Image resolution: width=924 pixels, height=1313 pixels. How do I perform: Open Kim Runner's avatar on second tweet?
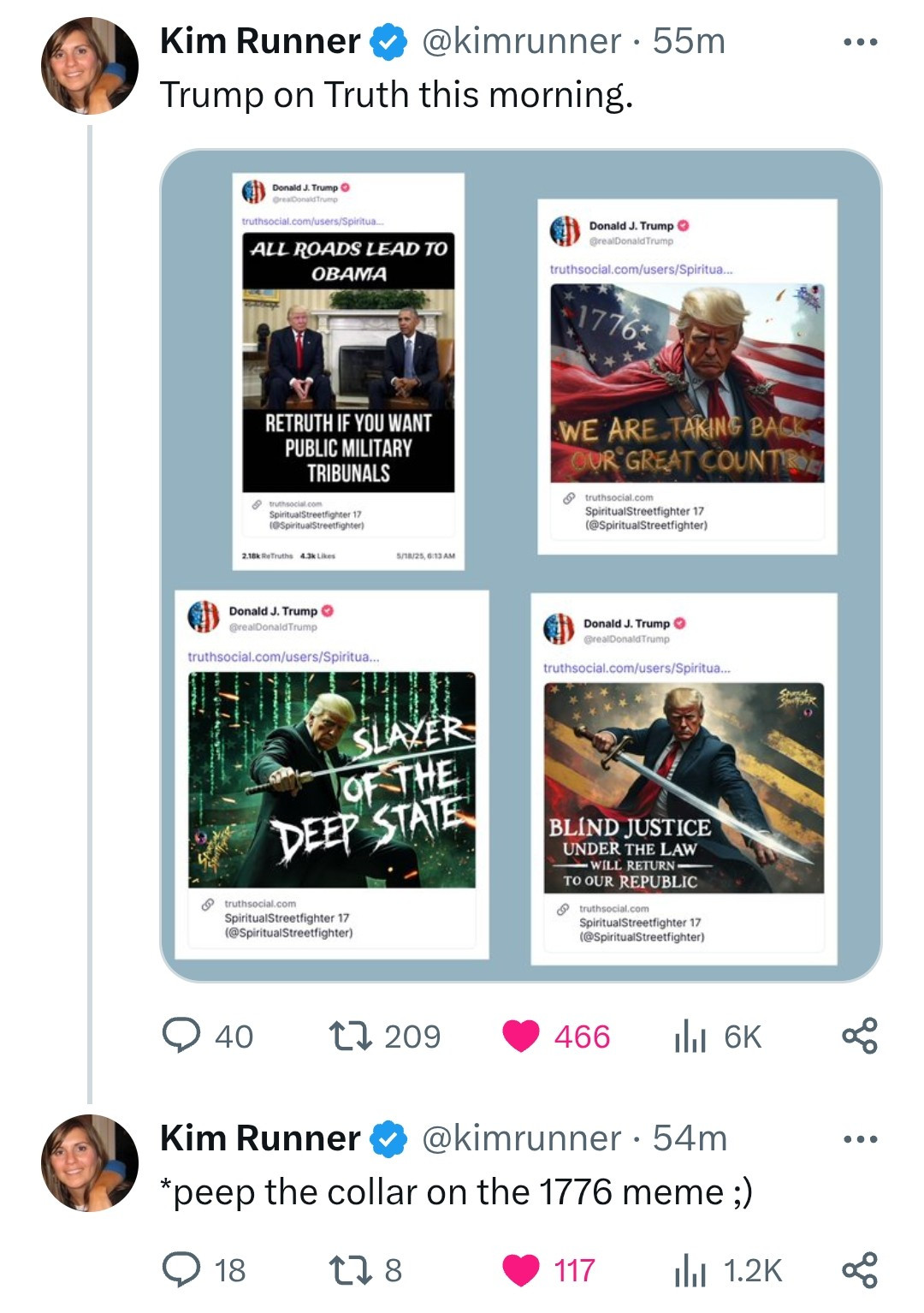[x=89, y=1162]
